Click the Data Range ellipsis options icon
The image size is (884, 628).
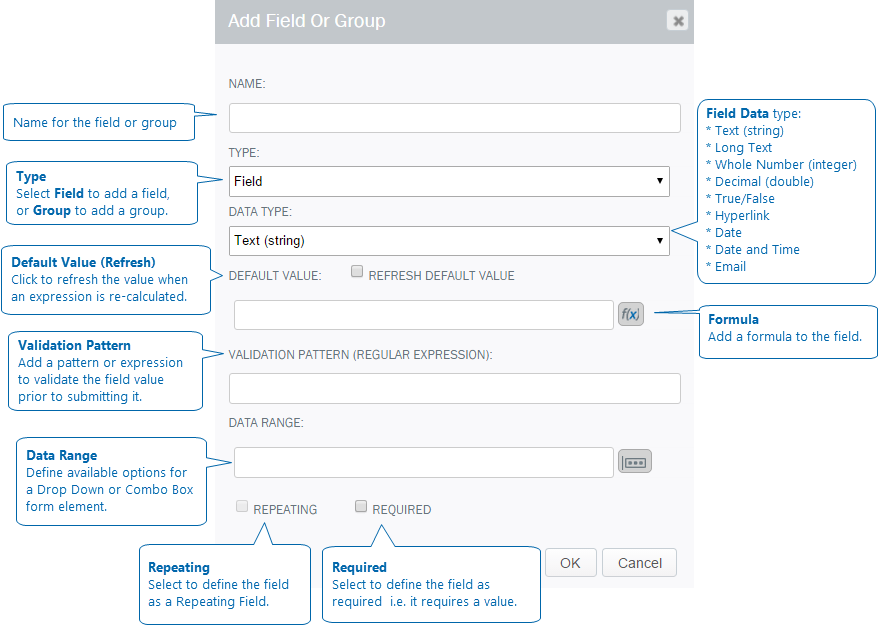tap(635, 461)
